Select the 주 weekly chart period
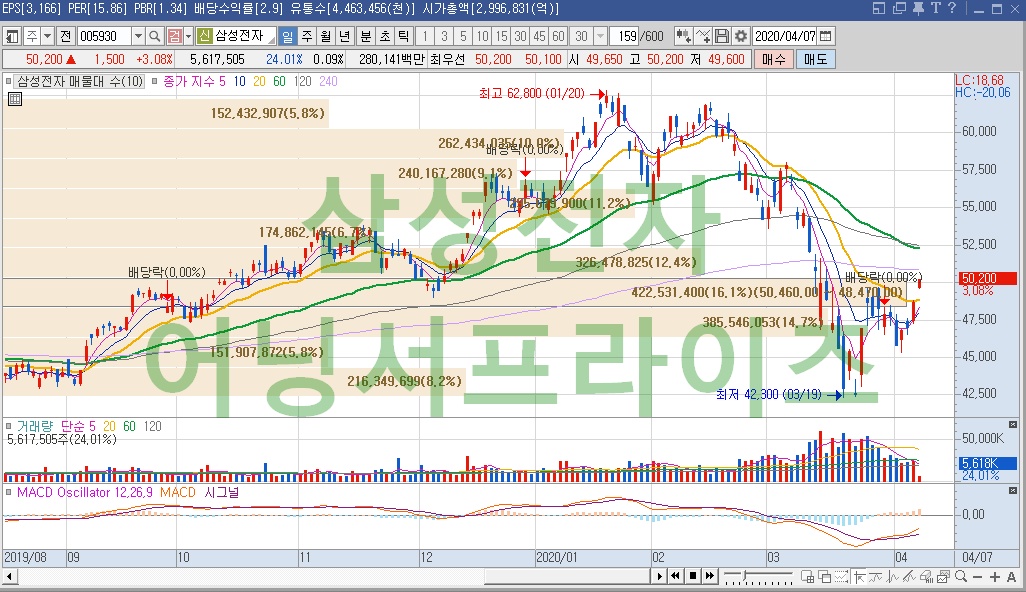This screenshot has height=592, width=1026. (x=306, y=36)
